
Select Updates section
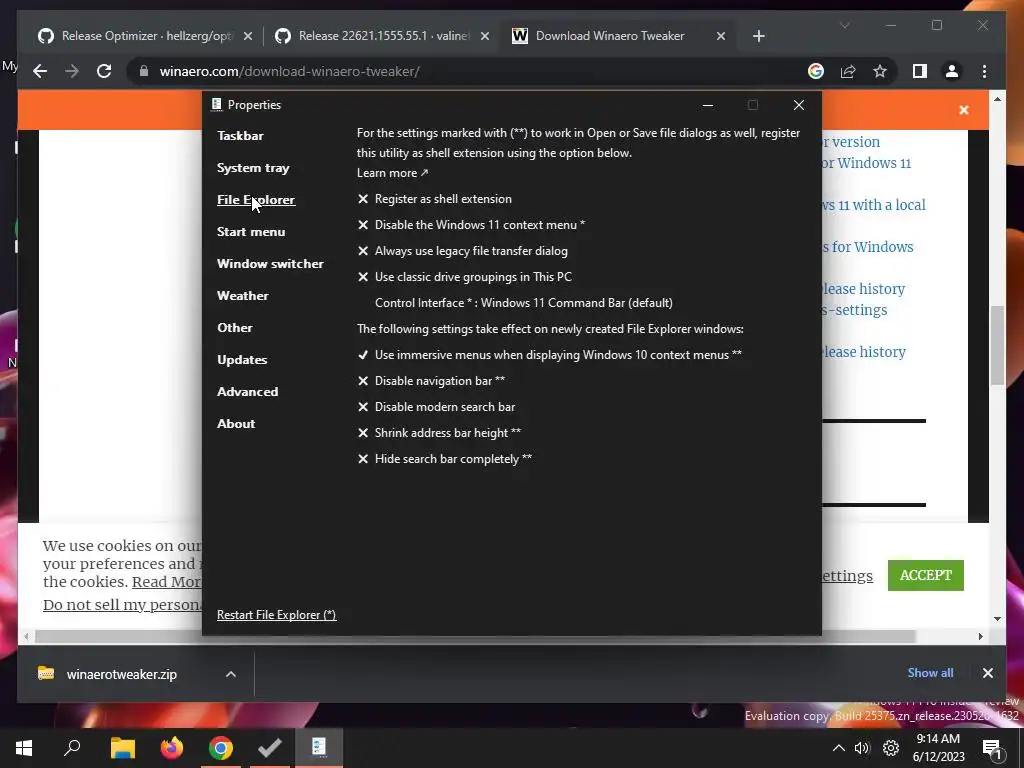pos(242,360)
